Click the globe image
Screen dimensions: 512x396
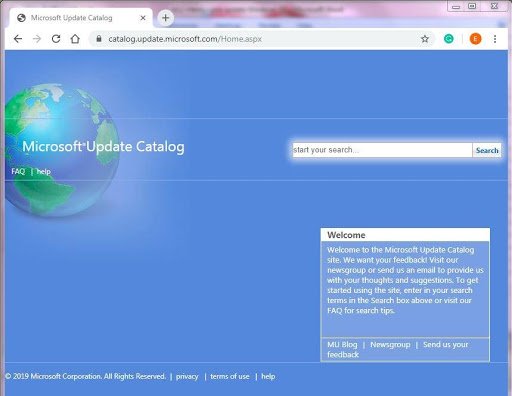coord(62,150)
